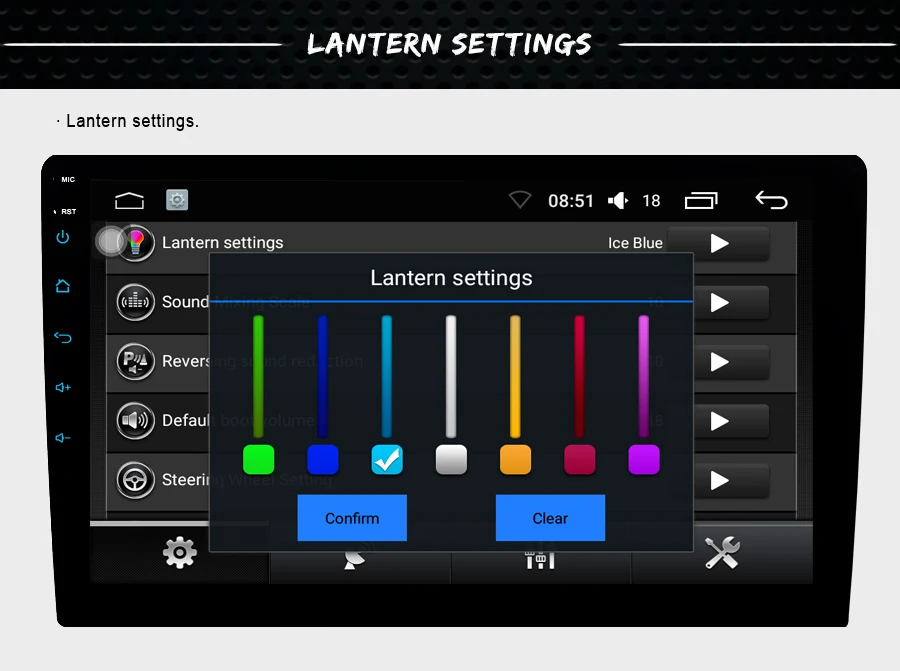Tap the volume up side button

[63, 387]
